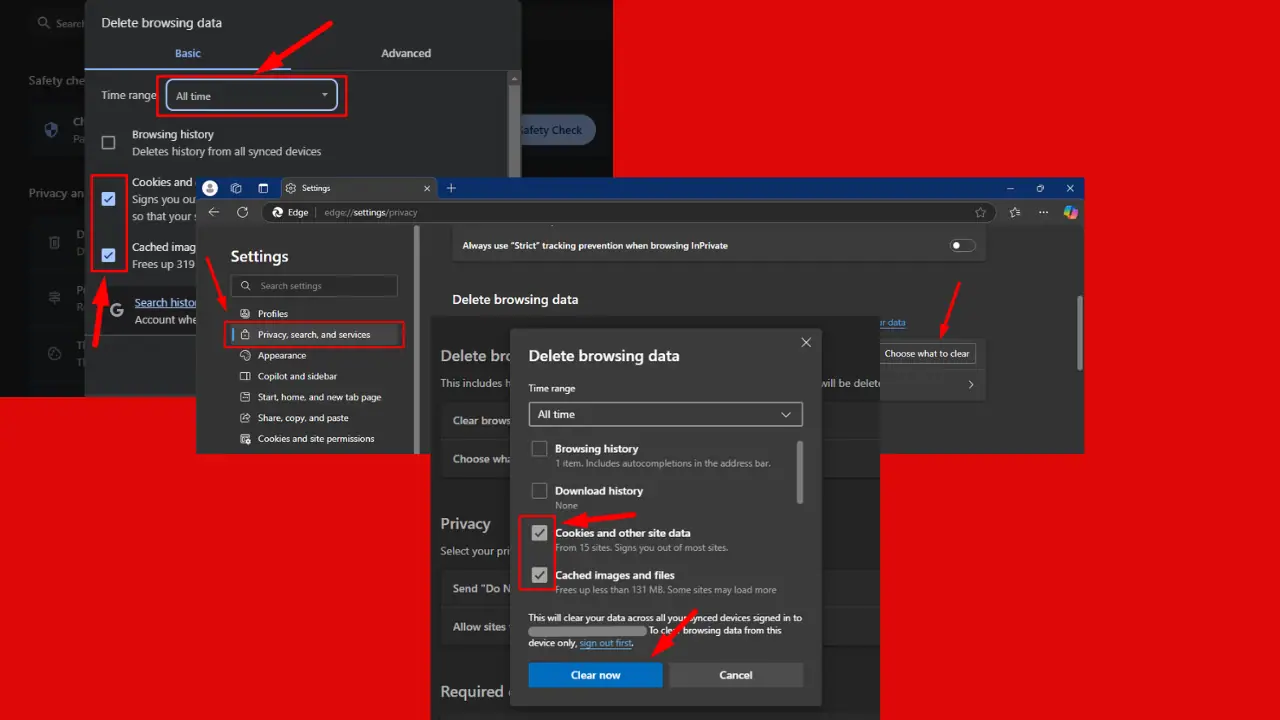Click Cancel in Edge delete dialog

tap(736, 675)
